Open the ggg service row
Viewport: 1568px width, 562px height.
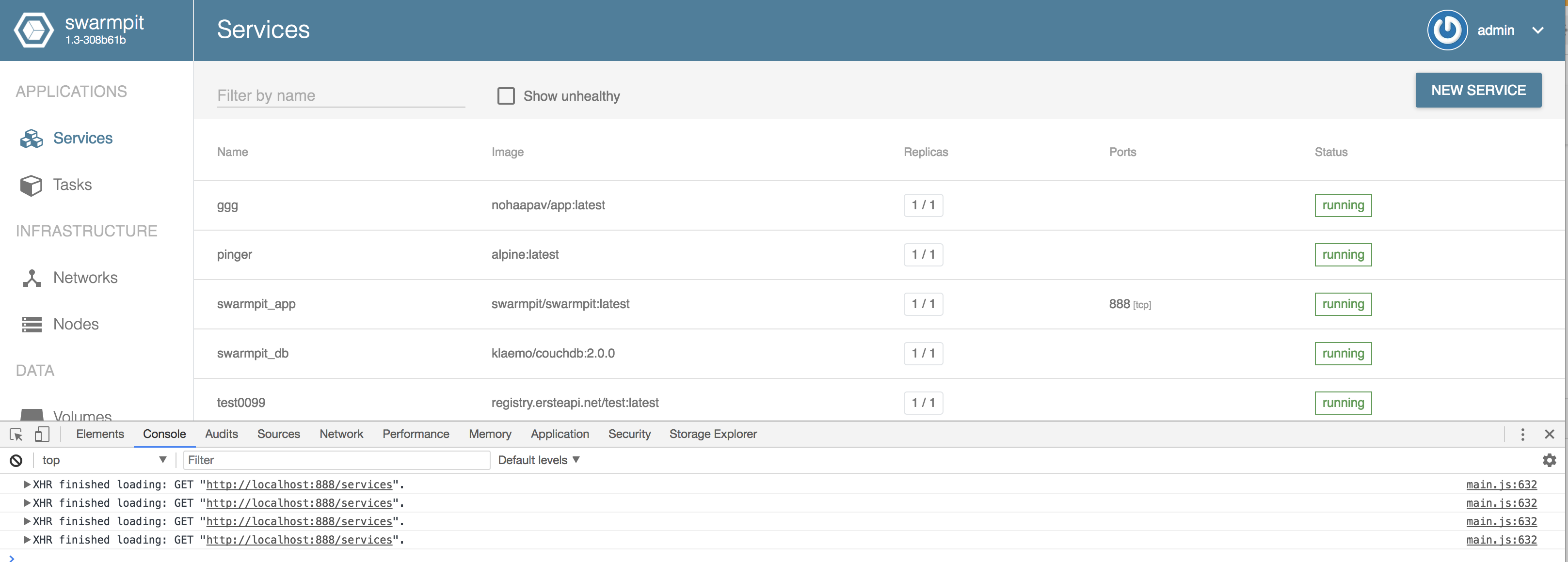(x=880, y=205)
